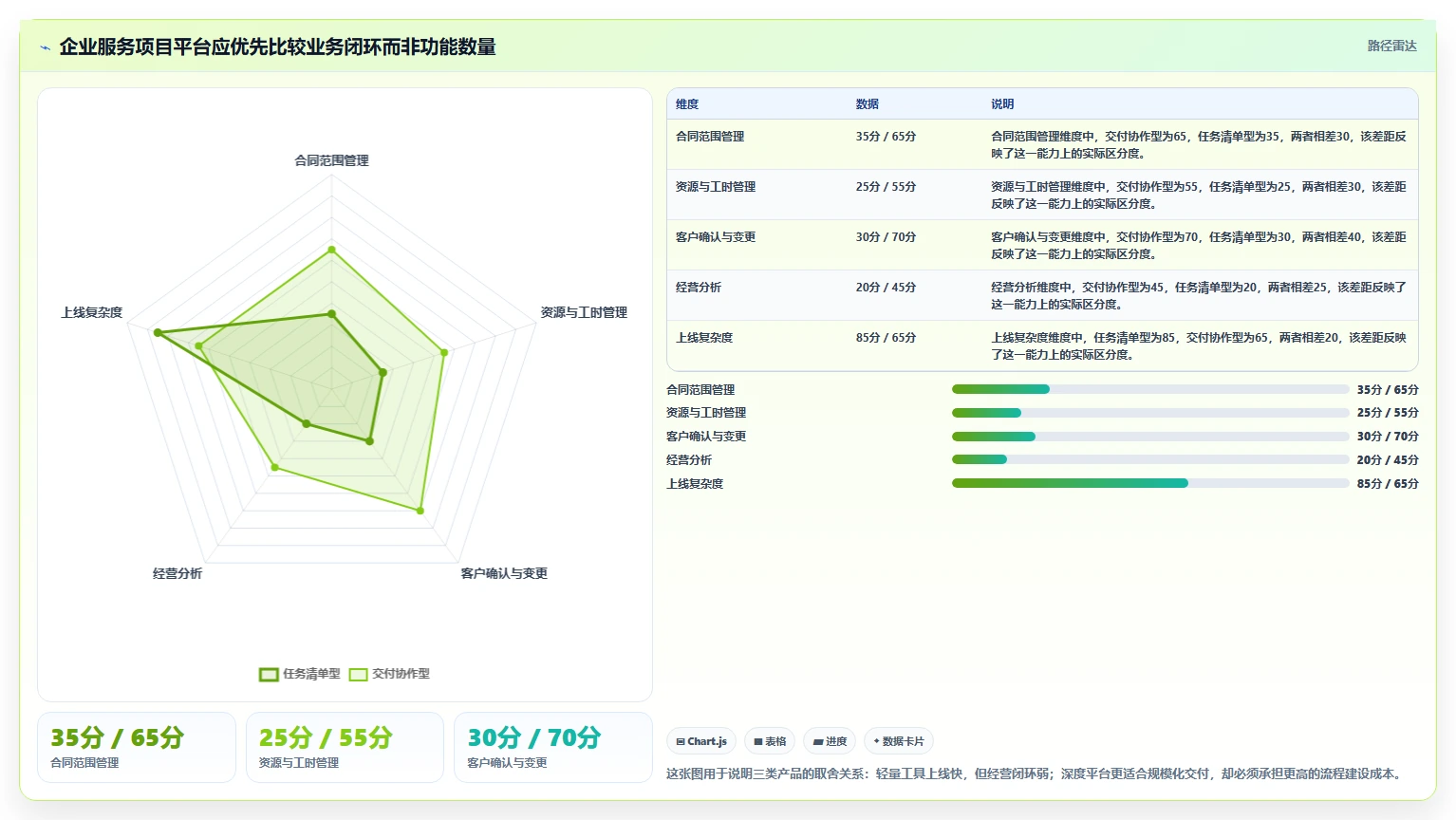
Task: Select the 表格 tag chip
Action: coord(770,741)
